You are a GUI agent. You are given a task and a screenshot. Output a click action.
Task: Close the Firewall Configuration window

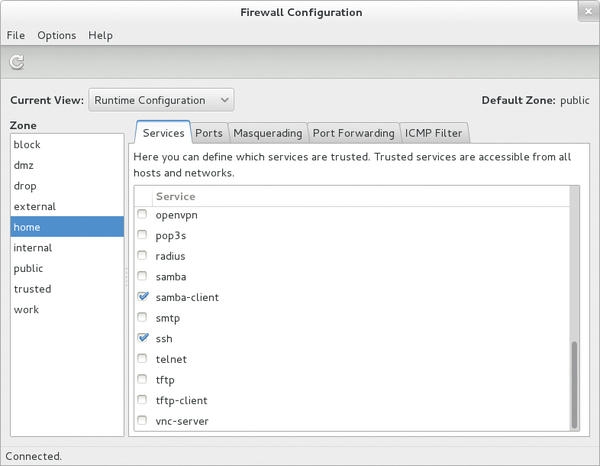[588, 11]
